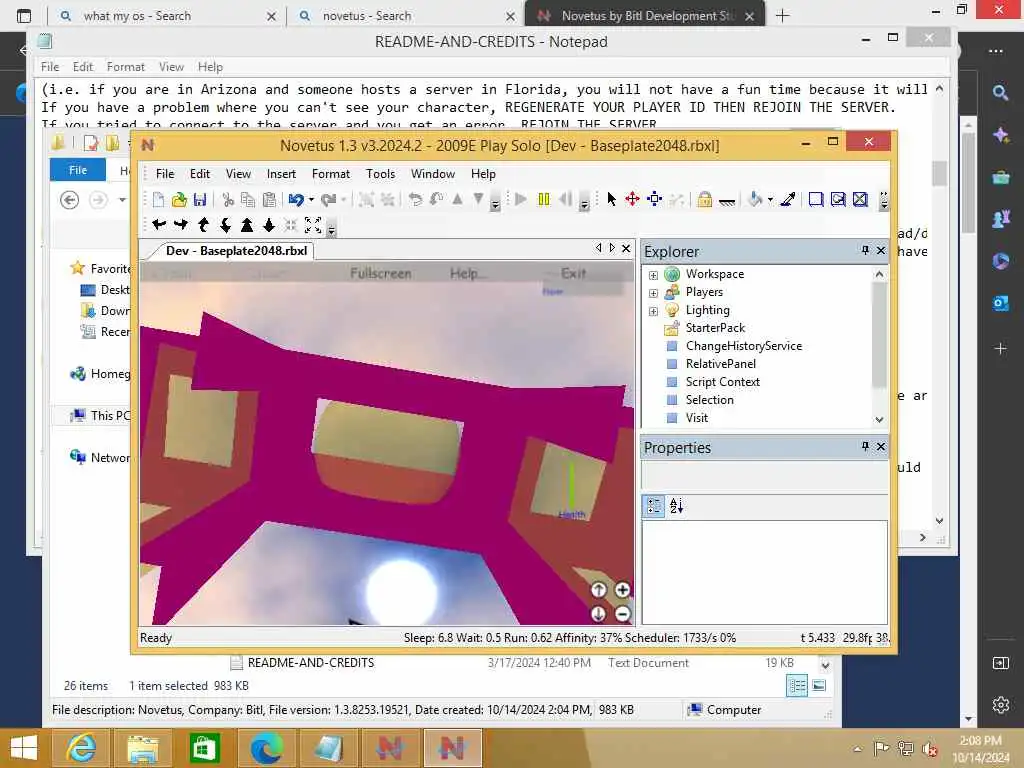Open a file using the folder icon
This screenshot has width=1024, height=768.
179,200
